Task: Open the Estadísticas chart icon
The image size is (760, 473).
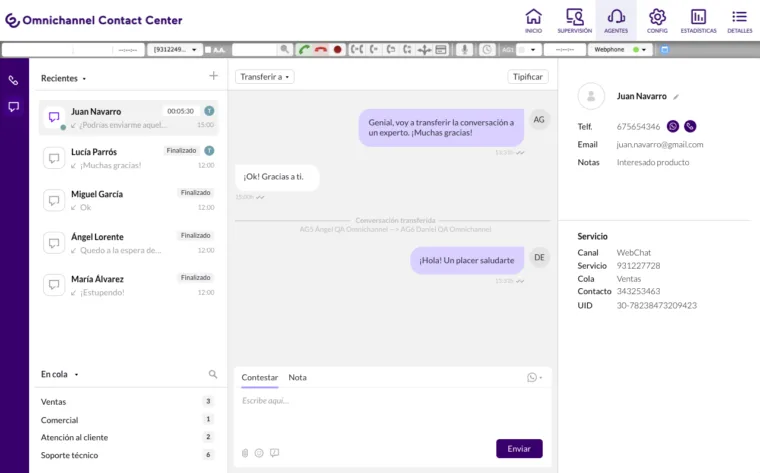Action: click(698, 20)
